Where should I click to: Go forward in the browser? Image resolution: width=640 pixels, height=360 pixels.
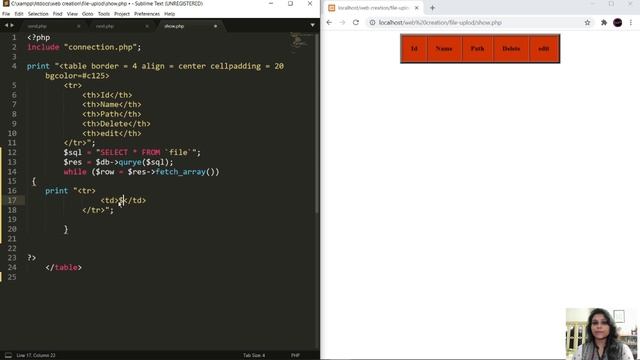[342, 23]
